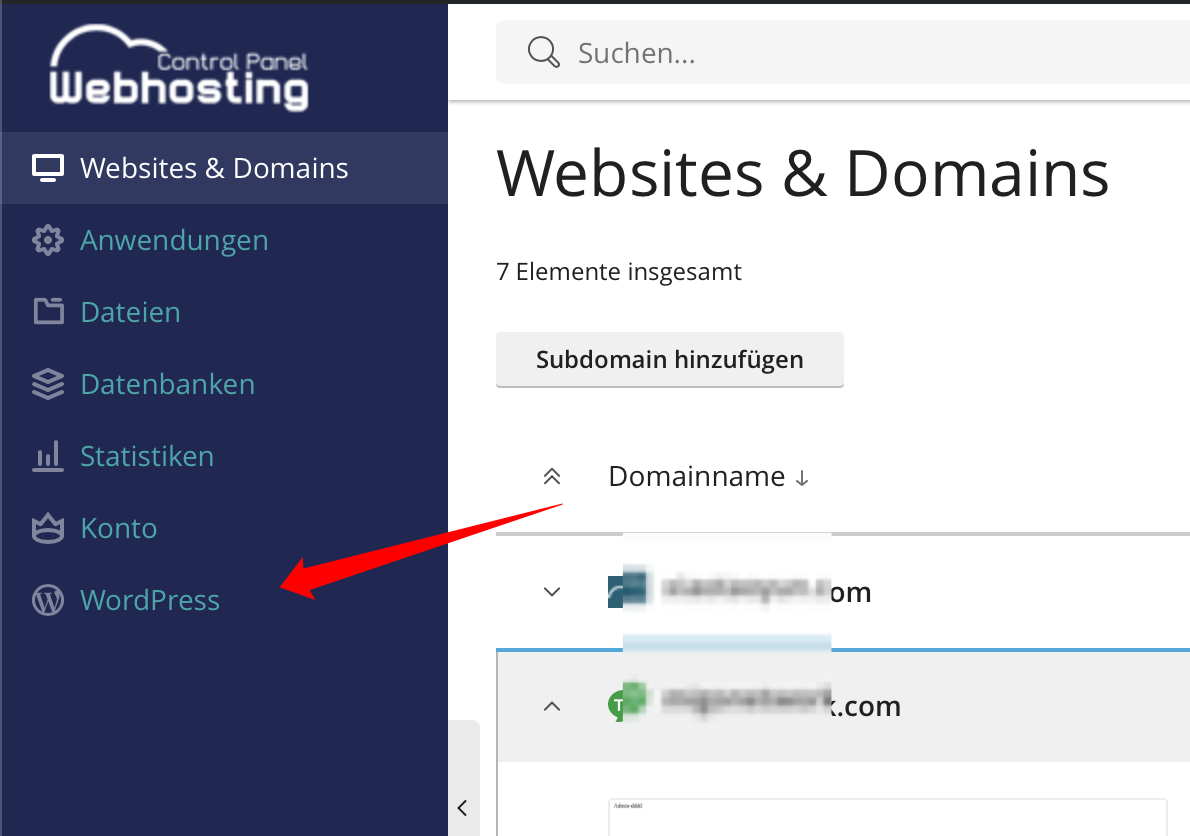Select the Websites & Domains menu entry
The image size is (1190, 836).
click(214, 168)
